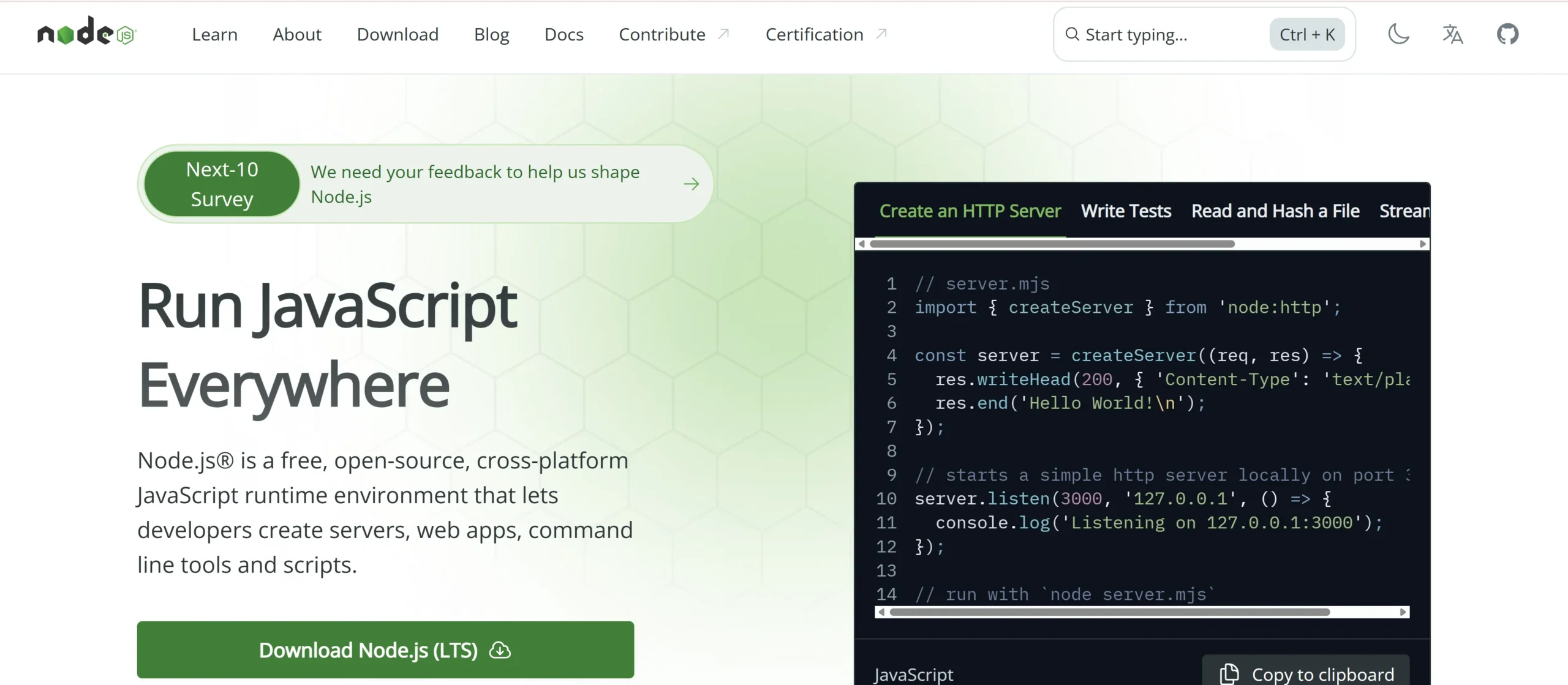This screenshot has height=685, width=1568.
Task: Open the Learn menu item
Action: 214,34
